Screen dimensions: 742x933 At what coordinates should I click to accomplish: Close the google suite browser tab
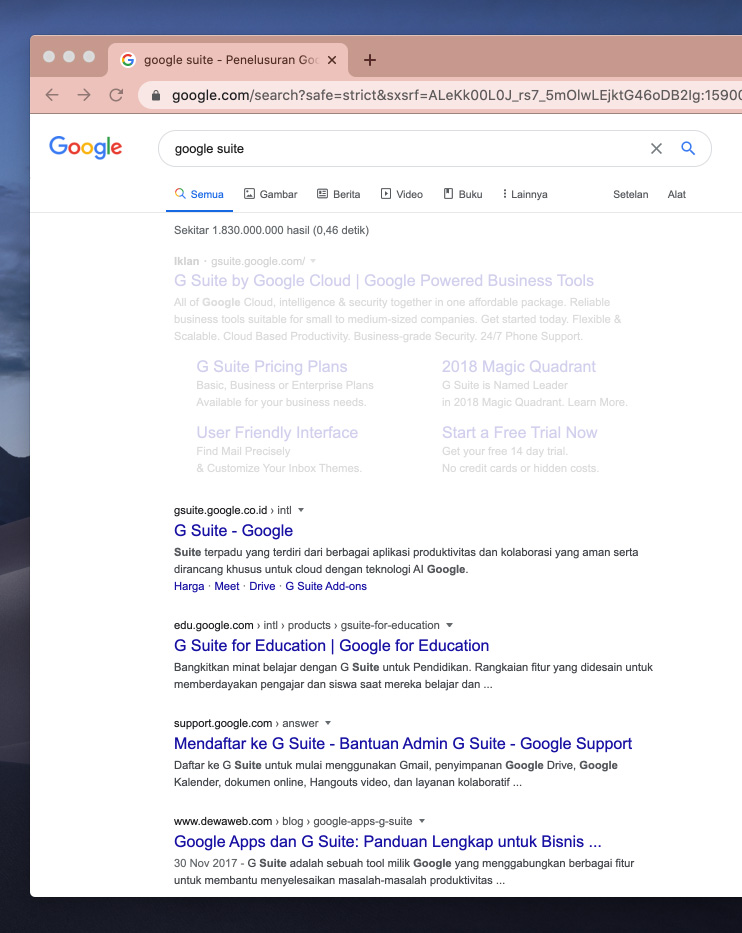click(x=332, y=60)
